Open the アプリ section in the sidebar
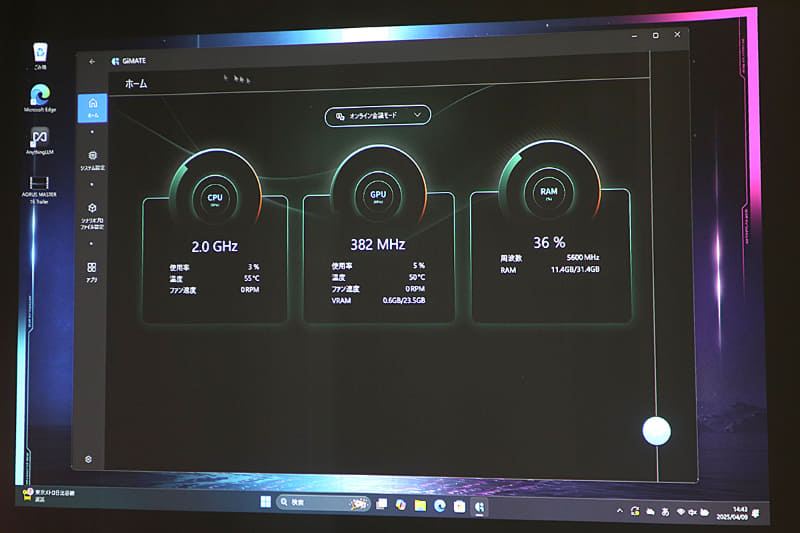Image resolution: width=800 pixels, height=533 pixels. click(92, 272)
